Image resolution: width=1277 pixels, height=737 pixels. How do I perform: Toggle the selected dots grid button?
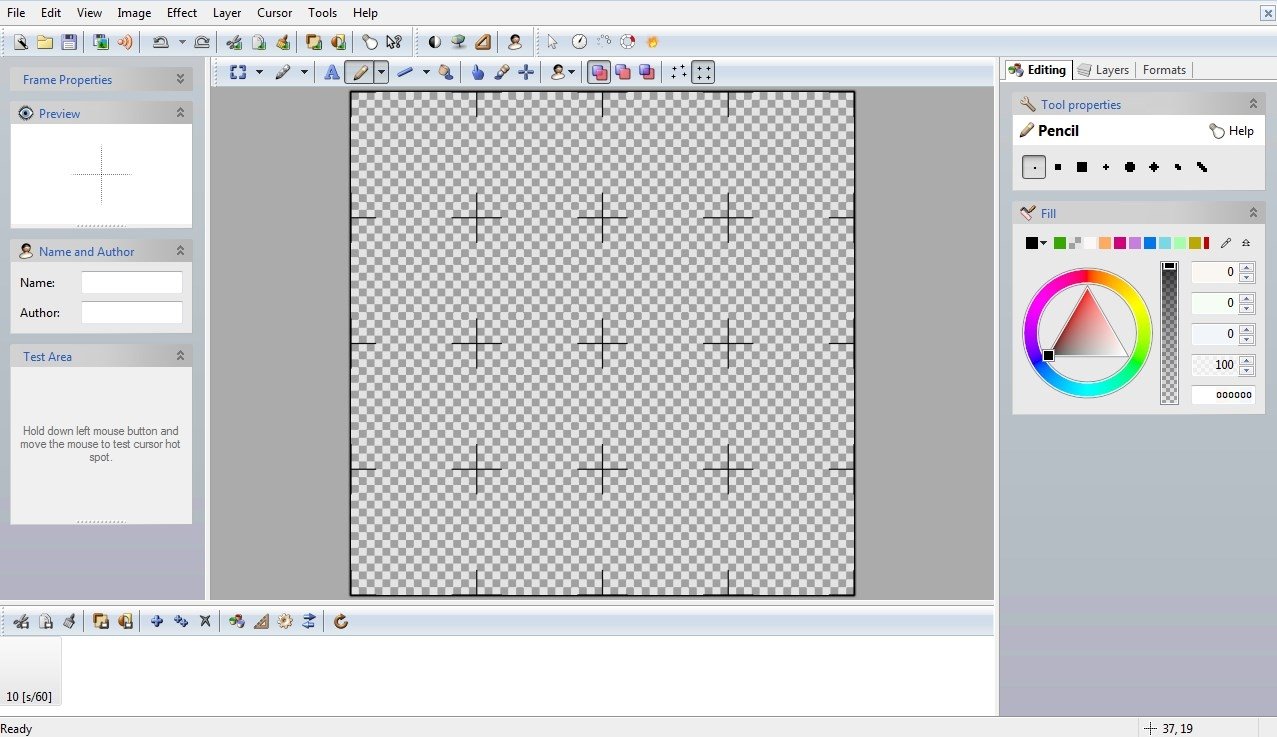703,72
